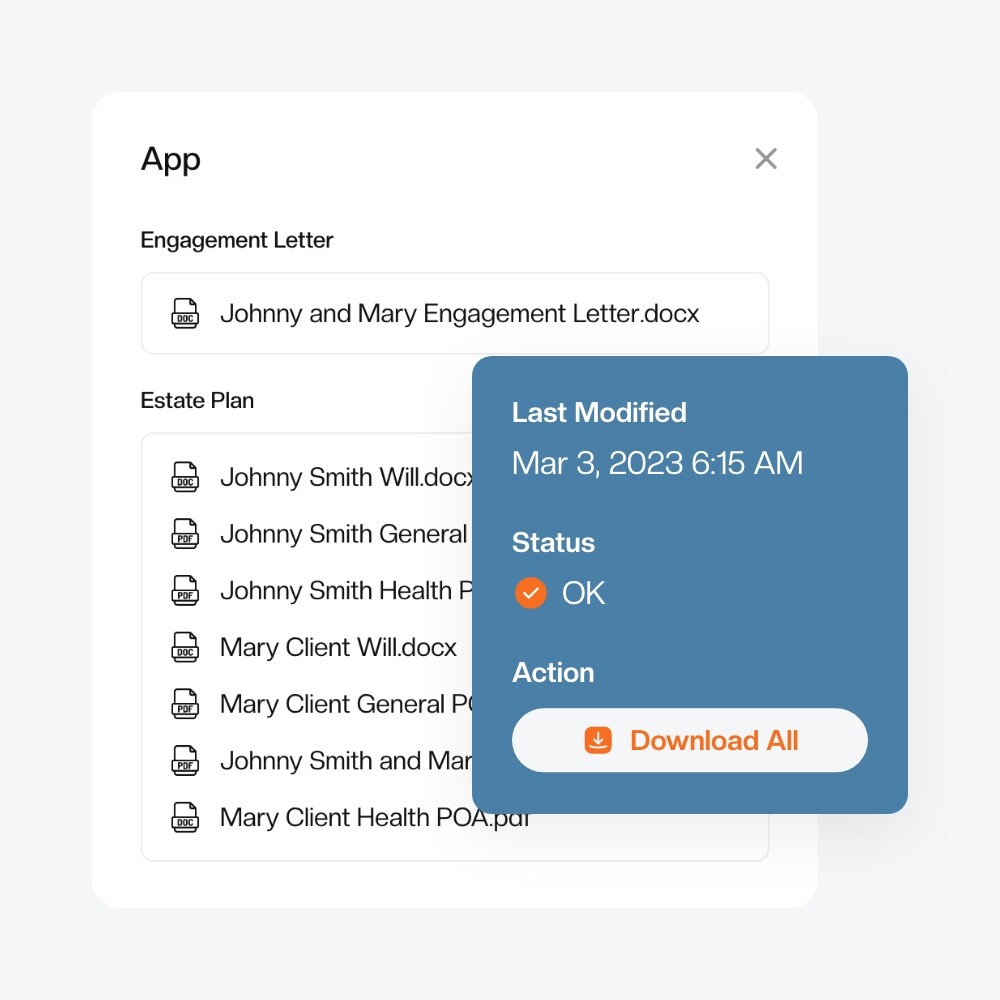Click the orange checkmark status icon

(x=530, y=593)
